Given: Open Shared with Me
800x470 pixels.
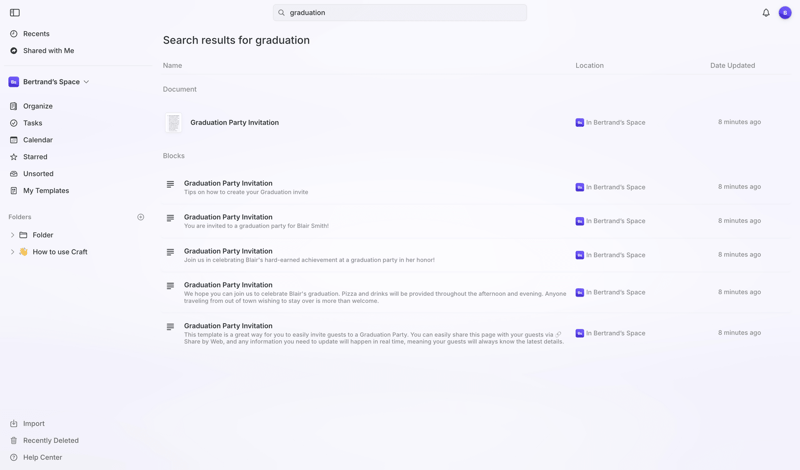Looking at the screenshot, I should click(x=48, y=51).
